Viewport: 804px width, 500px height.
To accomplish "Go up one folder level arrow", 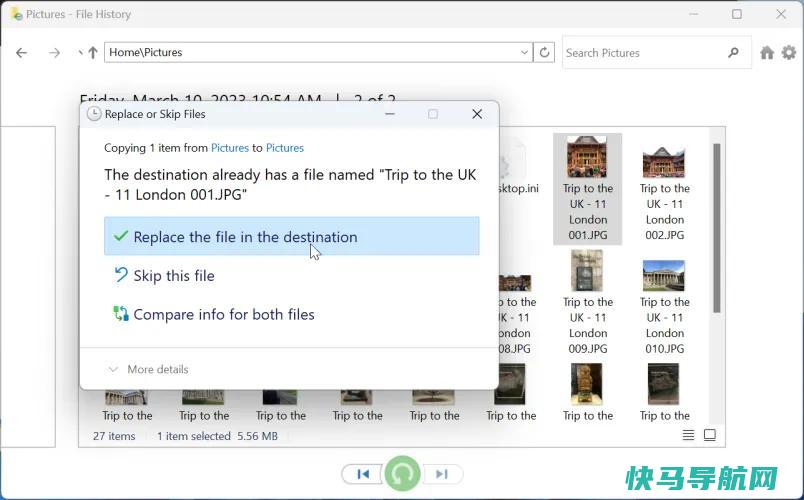I will coord(93,52).
